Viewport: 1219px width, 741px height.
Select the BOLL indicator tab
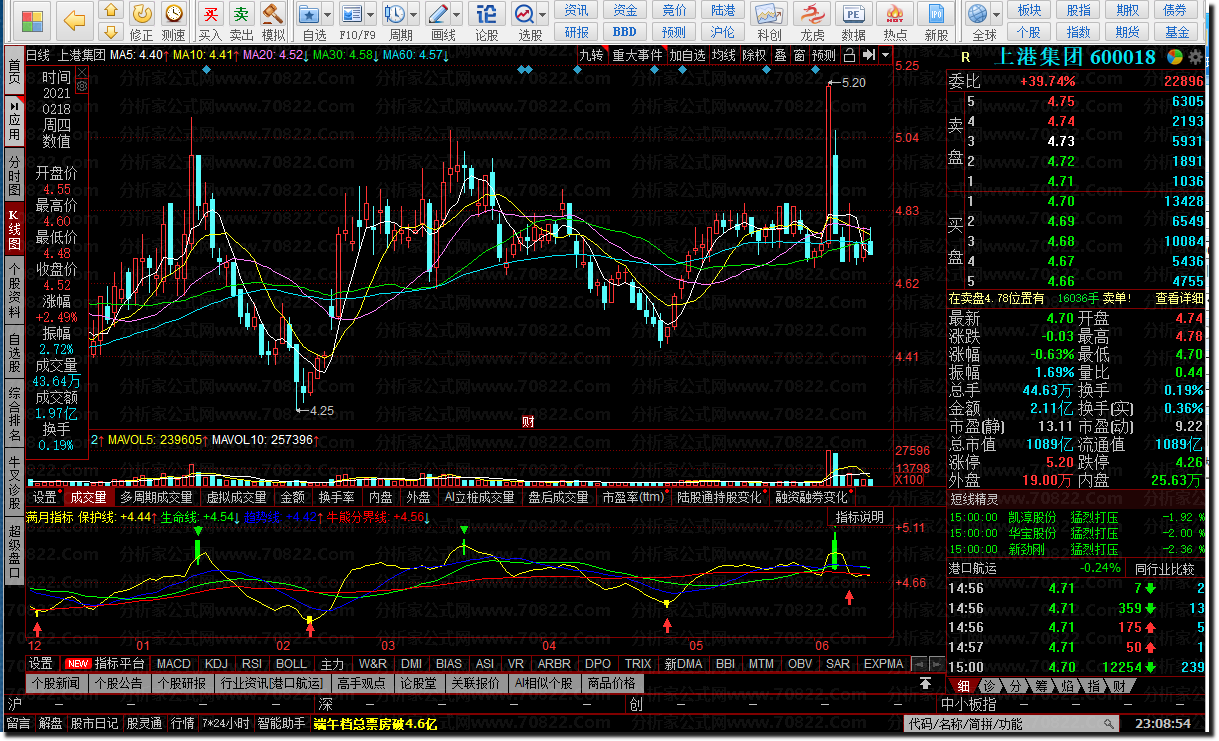pos(291,663)
